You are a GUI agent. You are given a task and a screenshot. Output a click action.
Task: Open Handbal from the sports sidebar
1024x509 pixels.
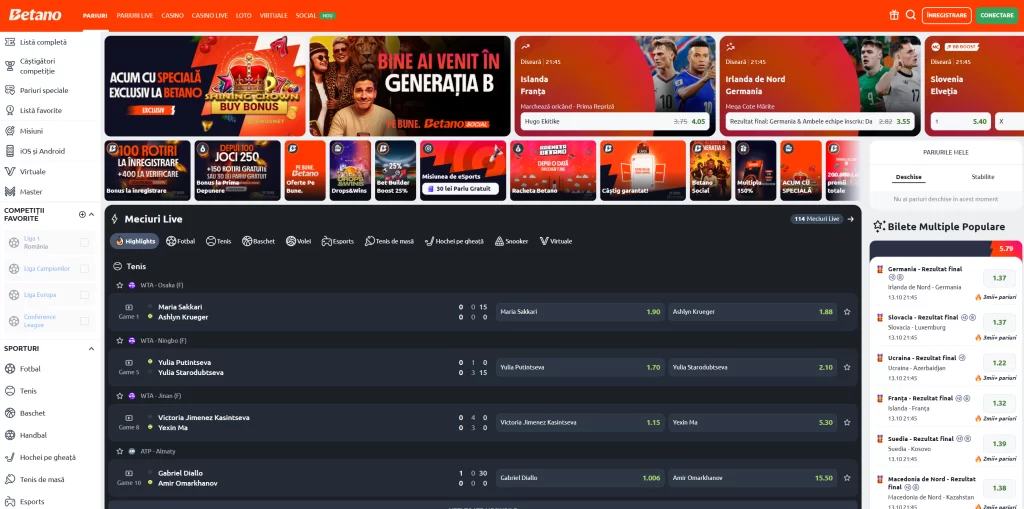(x=33, y=435)
